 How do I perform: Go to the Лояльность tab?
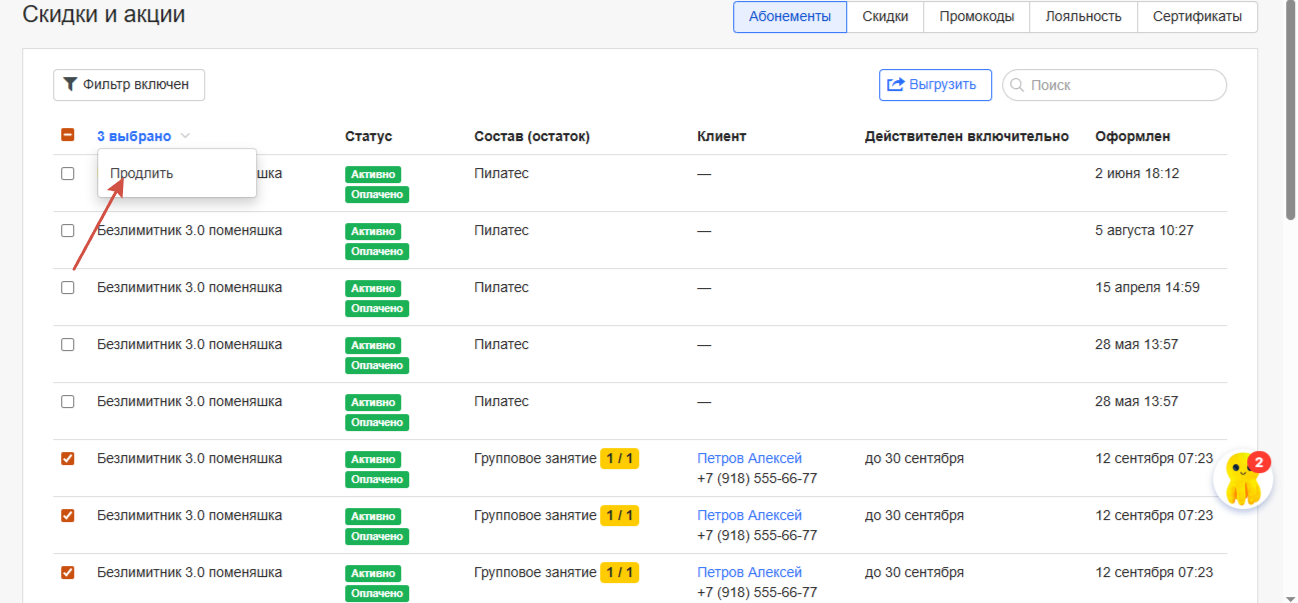1083,17
